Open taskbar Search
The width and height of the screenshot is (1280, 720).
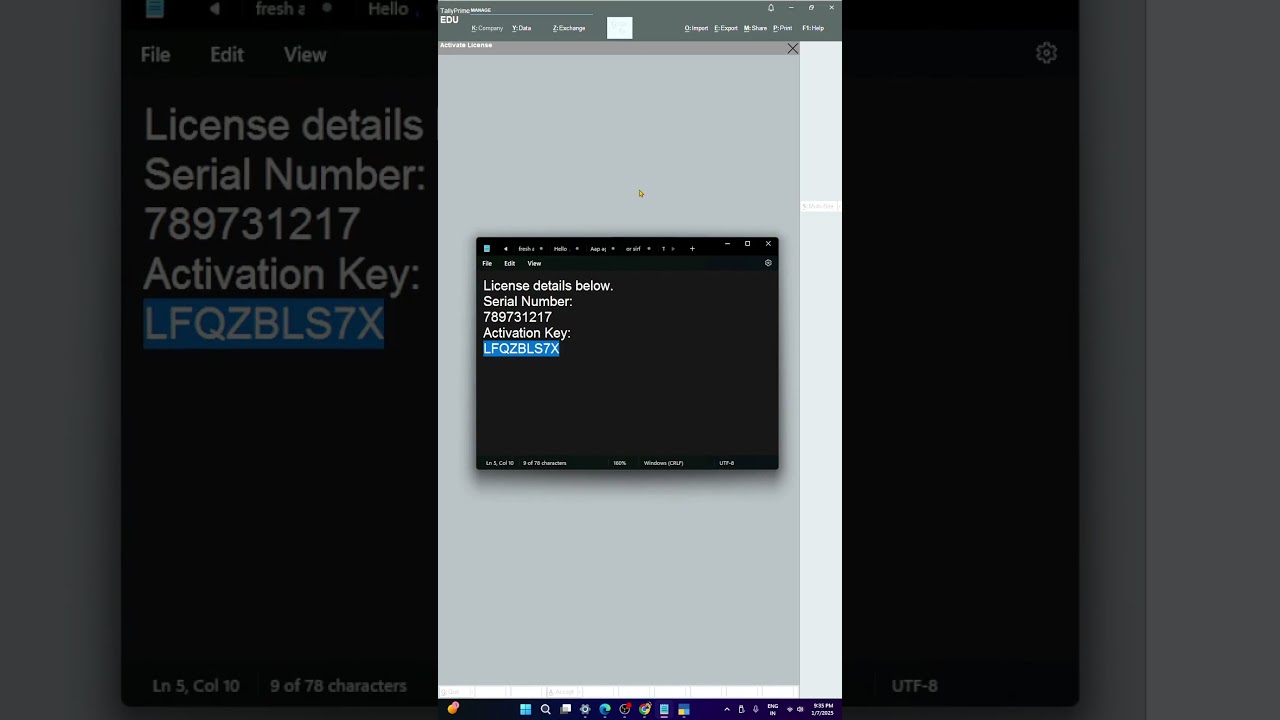click(545, 709)
